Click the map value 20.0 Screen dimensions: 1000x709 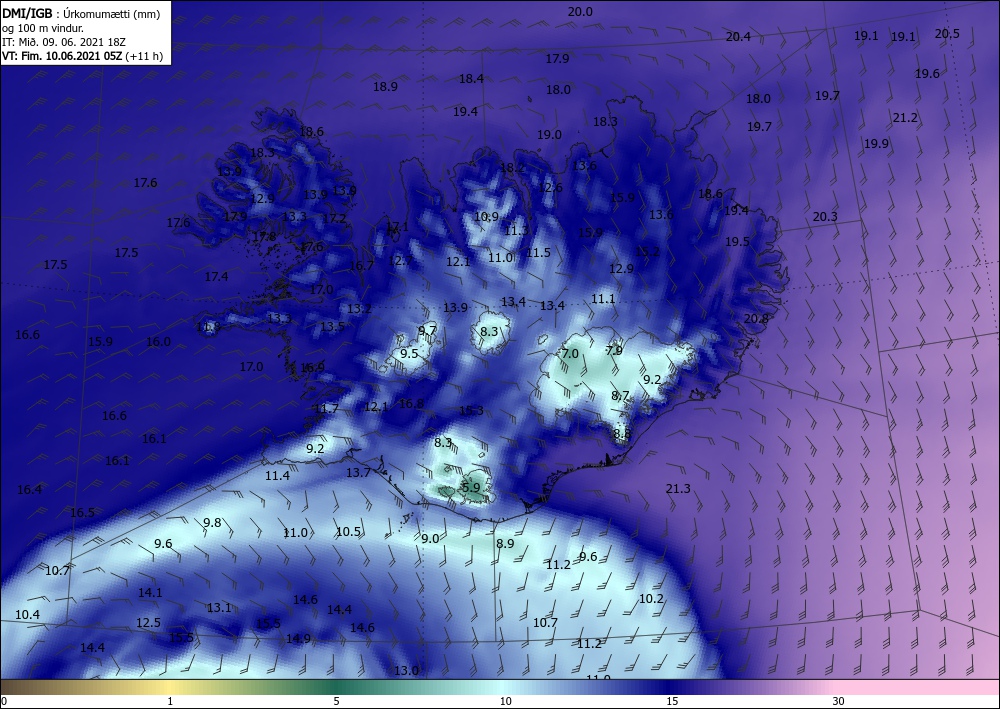[x=580, y=11]
